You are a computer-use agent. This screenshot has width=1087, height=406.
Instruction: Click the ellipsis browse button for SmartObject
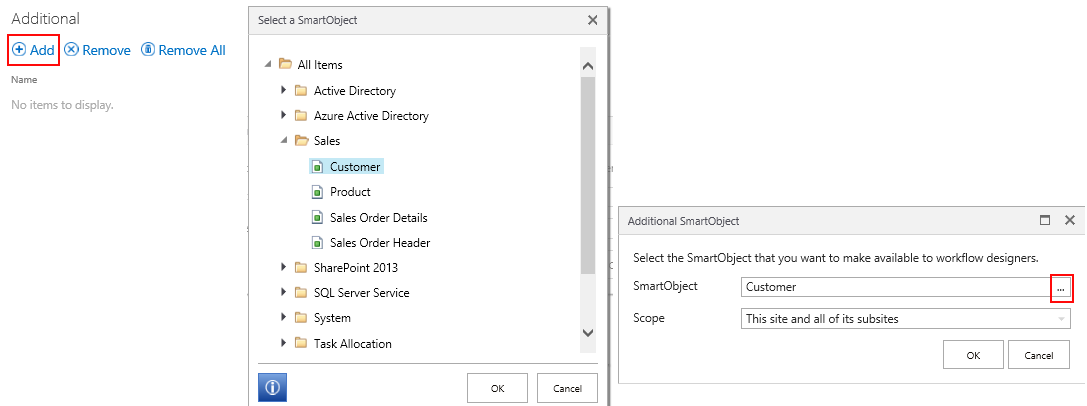tap(1061, 287)
